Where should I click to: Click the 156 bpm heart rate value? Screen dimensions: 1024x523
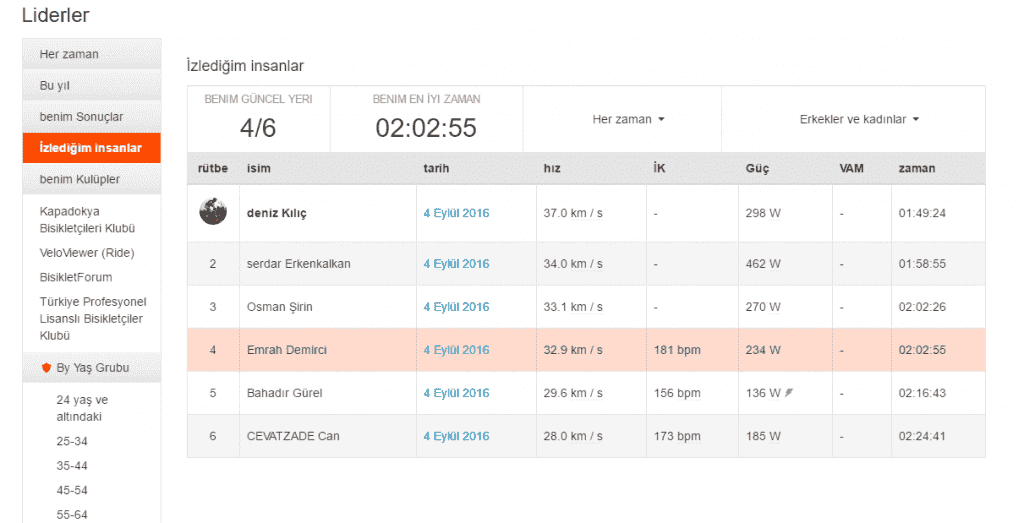677,393
